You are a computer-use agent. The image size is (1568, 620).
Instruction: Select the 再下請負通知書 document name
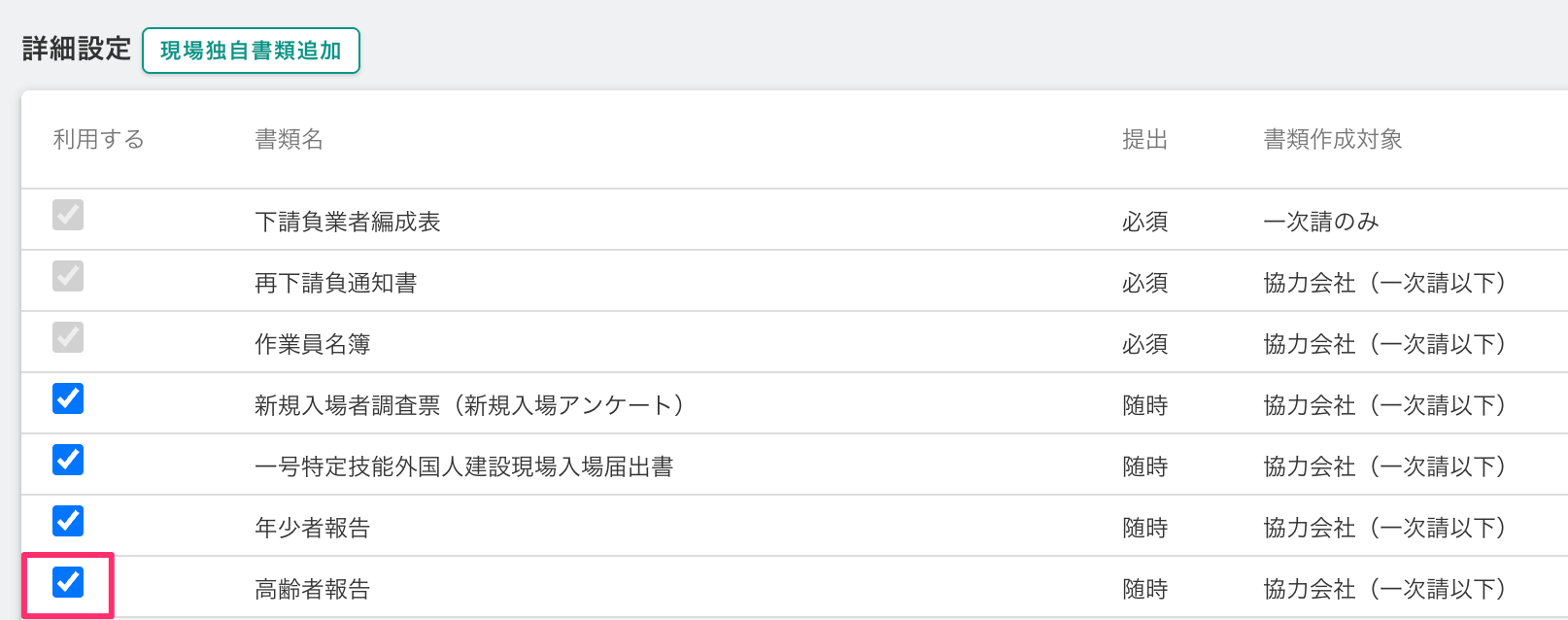tap(335, 283)
